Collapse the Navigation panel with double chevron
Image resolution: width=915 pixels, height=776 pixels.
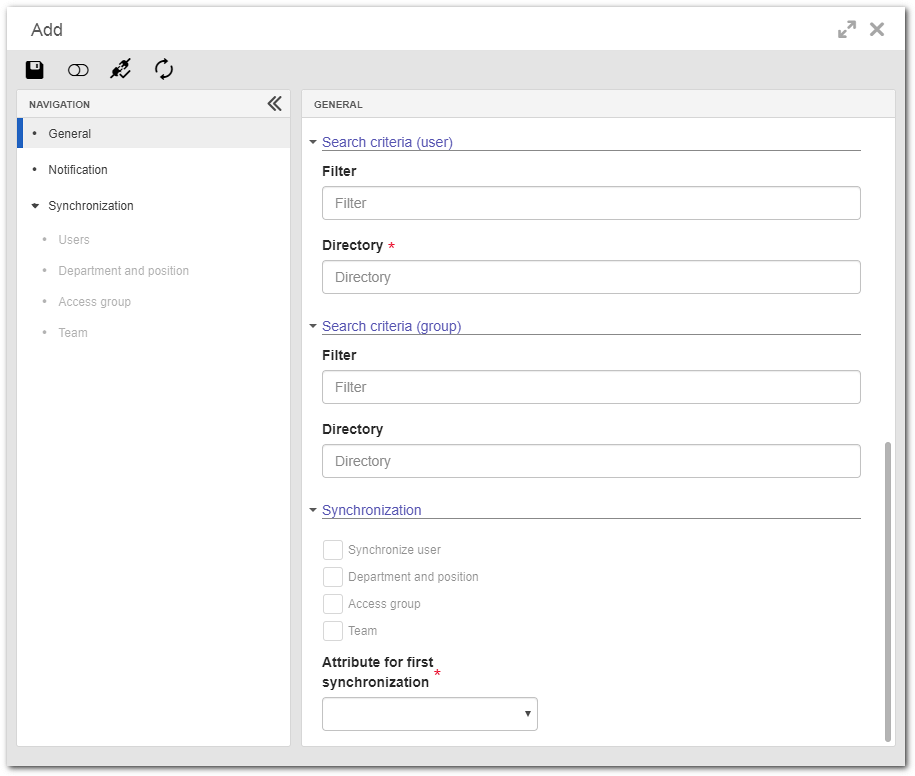[x=275, y=104]
